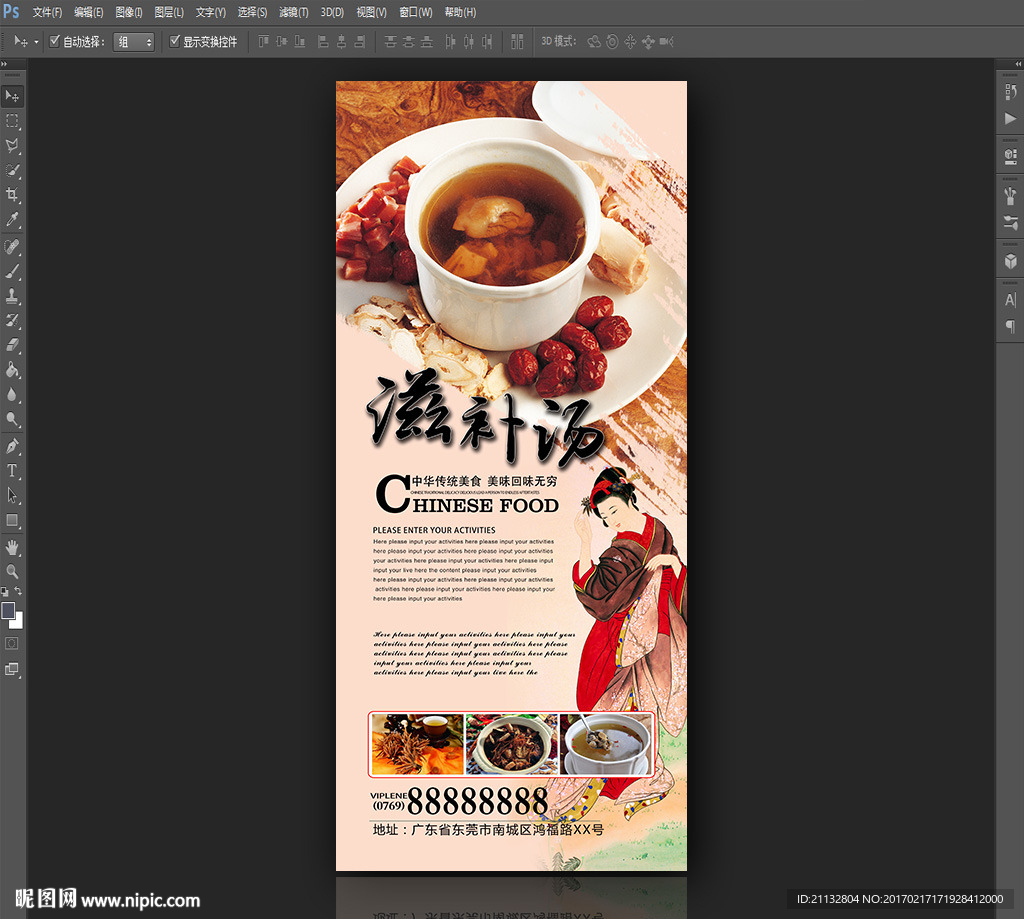Open the 滤镜(T) menu

pos(294,12)
